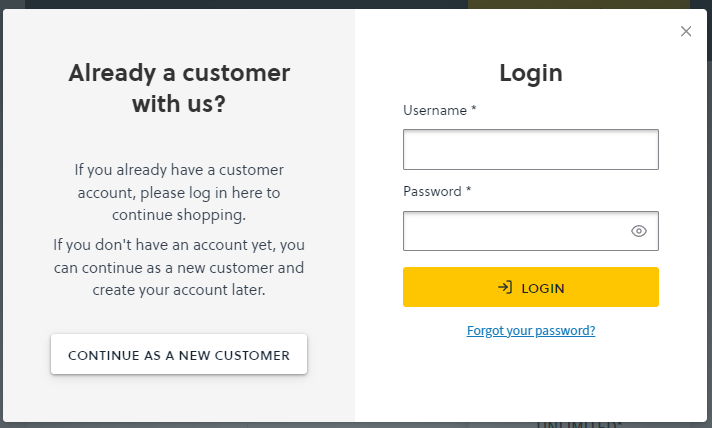Click the 'If you already have a customer account' paragraph
Image resolution: width=712 pixels, height=428 pixels.
[x=179, y=192]
